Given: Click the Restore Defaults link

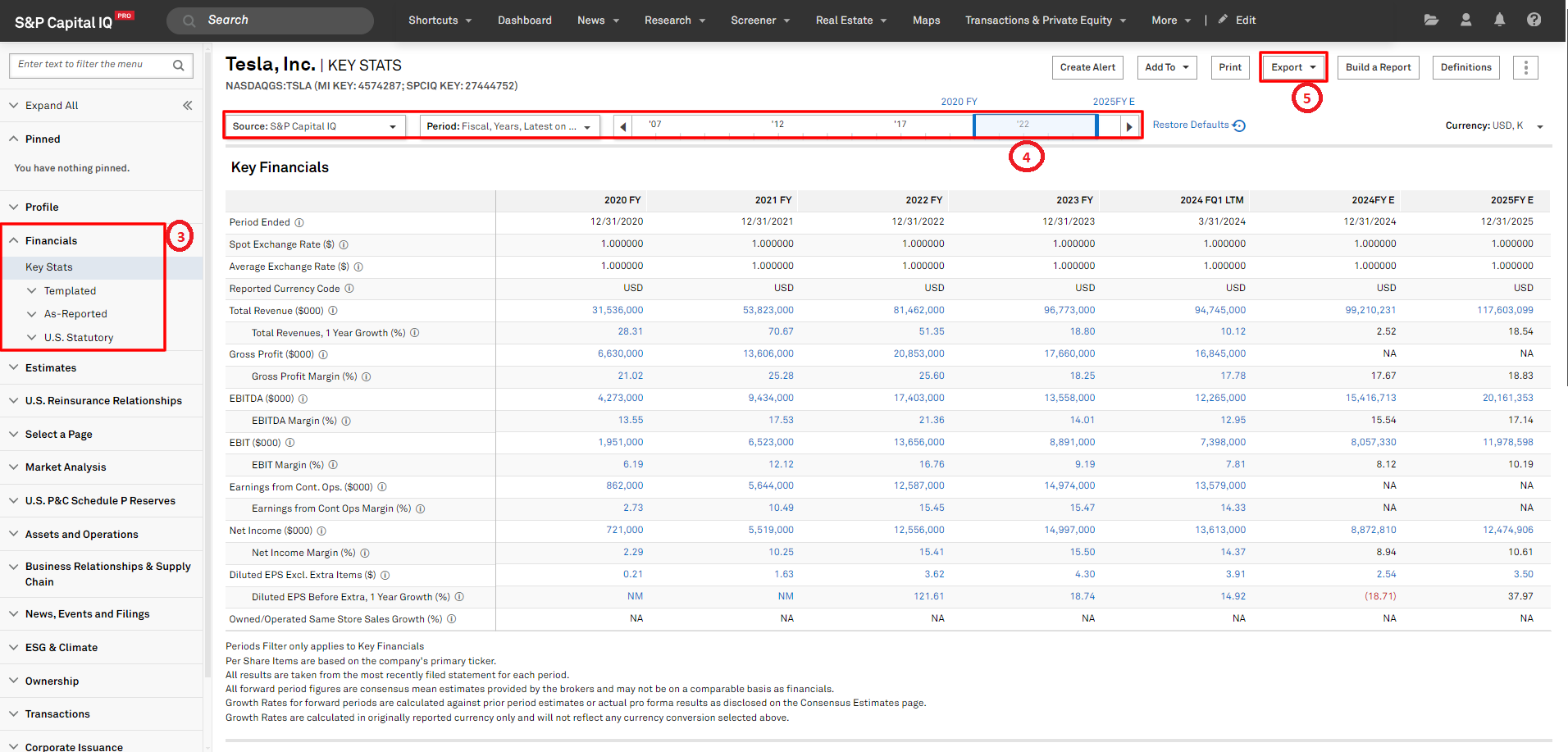Looking at the screenshot, I should [1191, 125].
